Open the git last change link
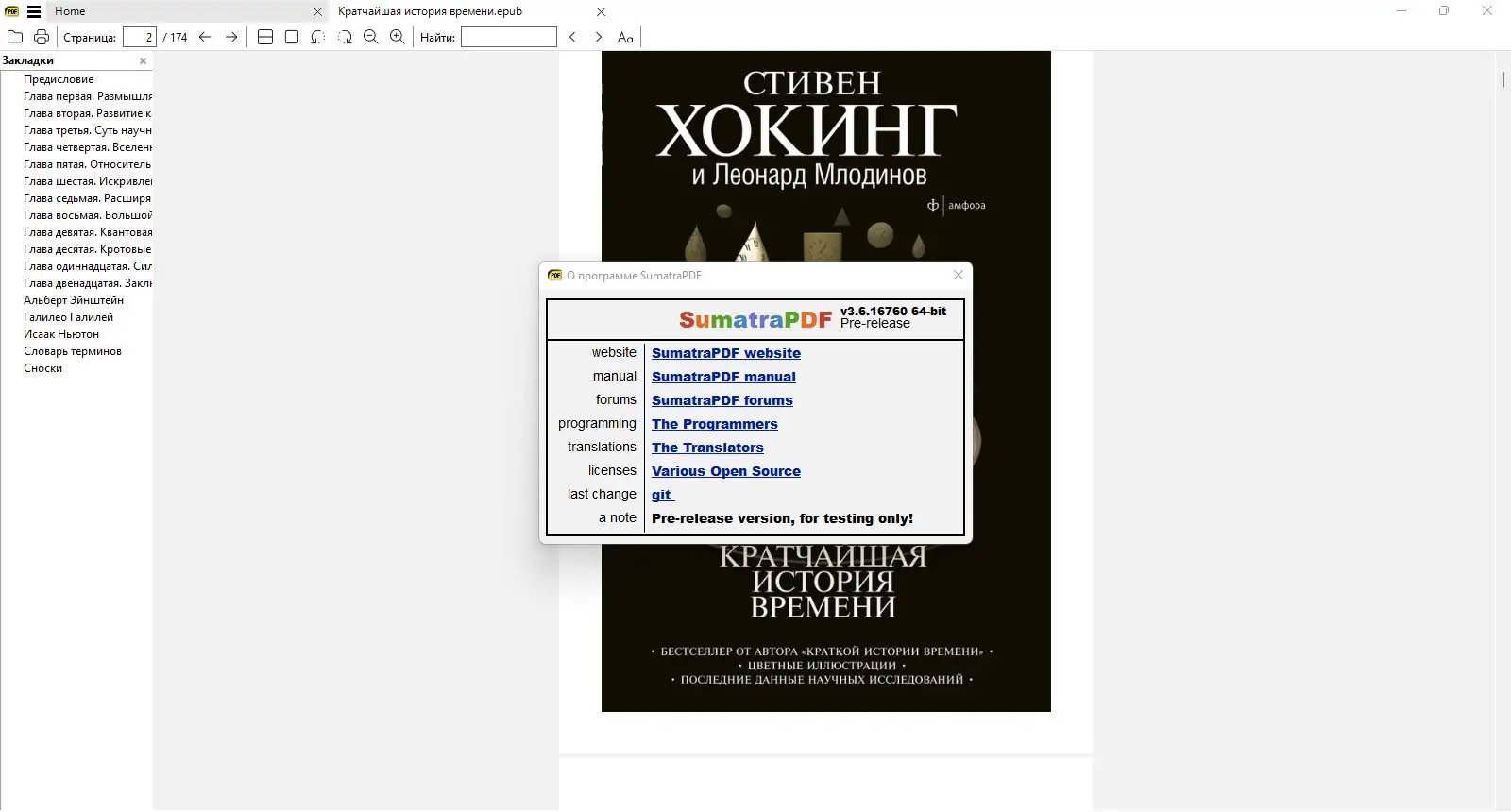The image size is (1511, 812). pyautogui.click(x=662, y=495)
